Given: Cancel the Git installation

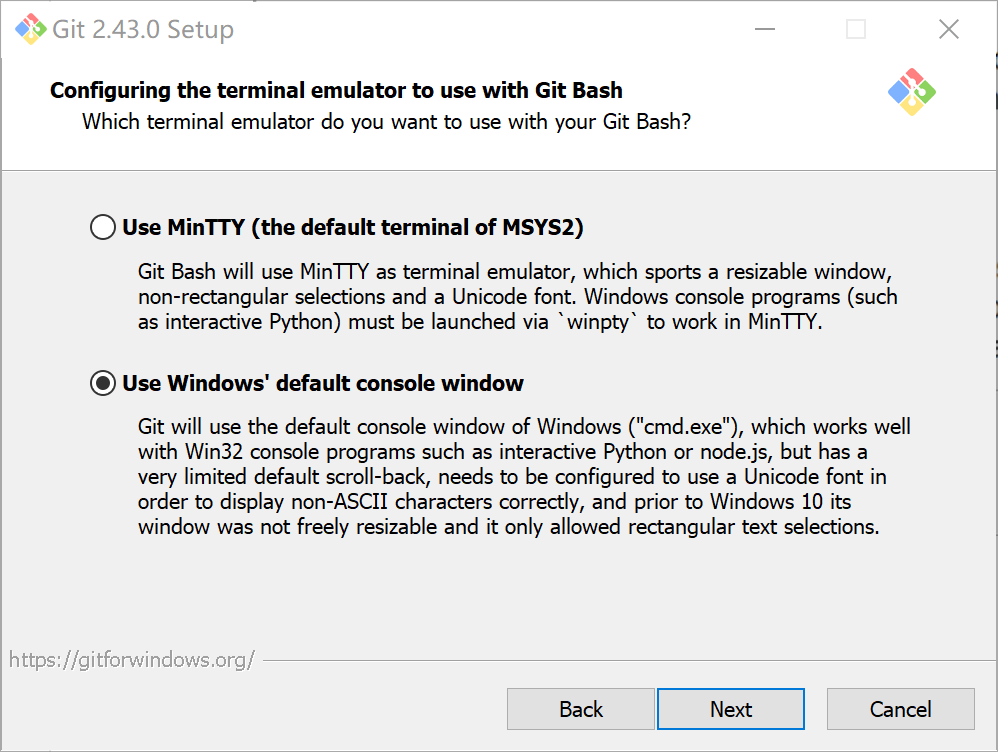Looking at the screenshot, I should [x=900, y=709].
